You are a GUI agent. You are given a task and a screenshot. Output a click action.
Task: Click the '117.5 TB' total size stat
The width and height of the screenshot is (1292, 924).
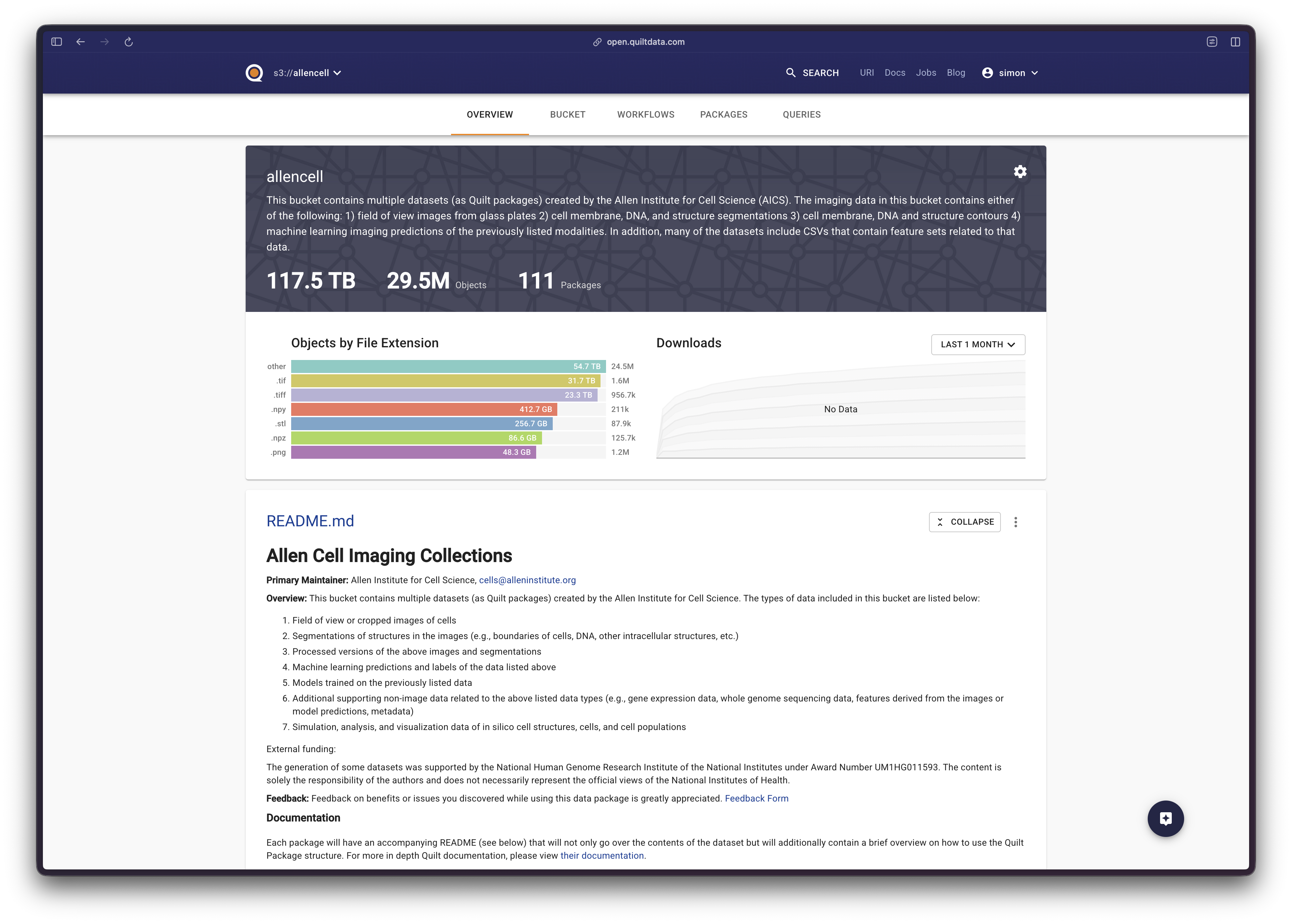311,280
